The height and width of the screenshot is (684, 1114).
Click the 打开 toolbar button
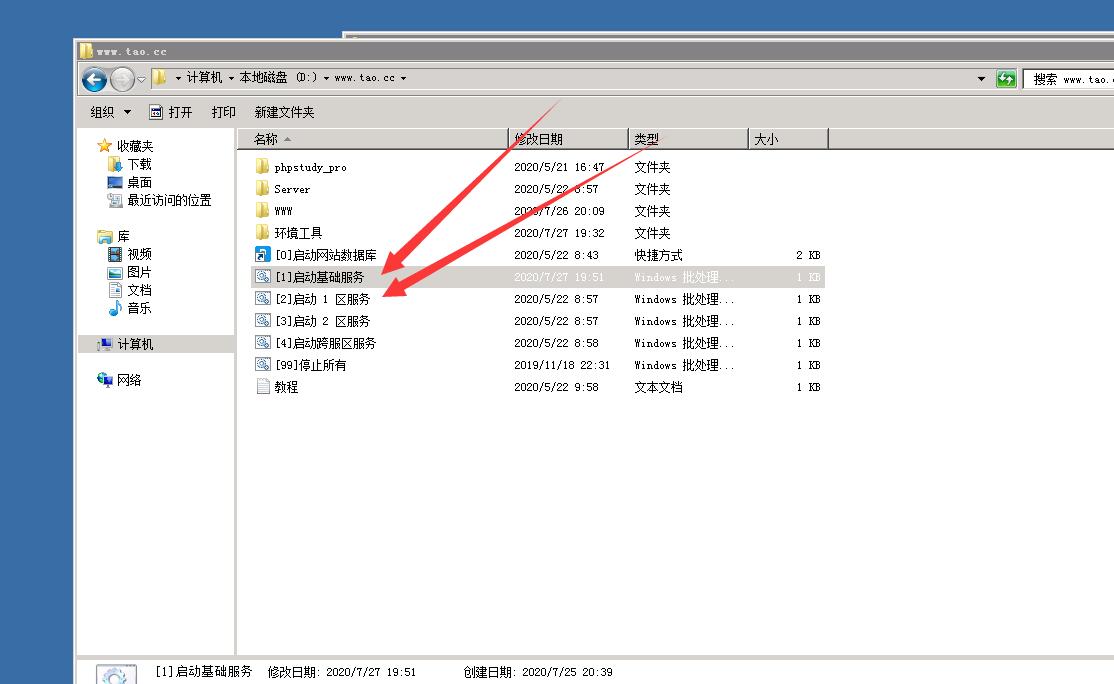click(x=171, y=112)
